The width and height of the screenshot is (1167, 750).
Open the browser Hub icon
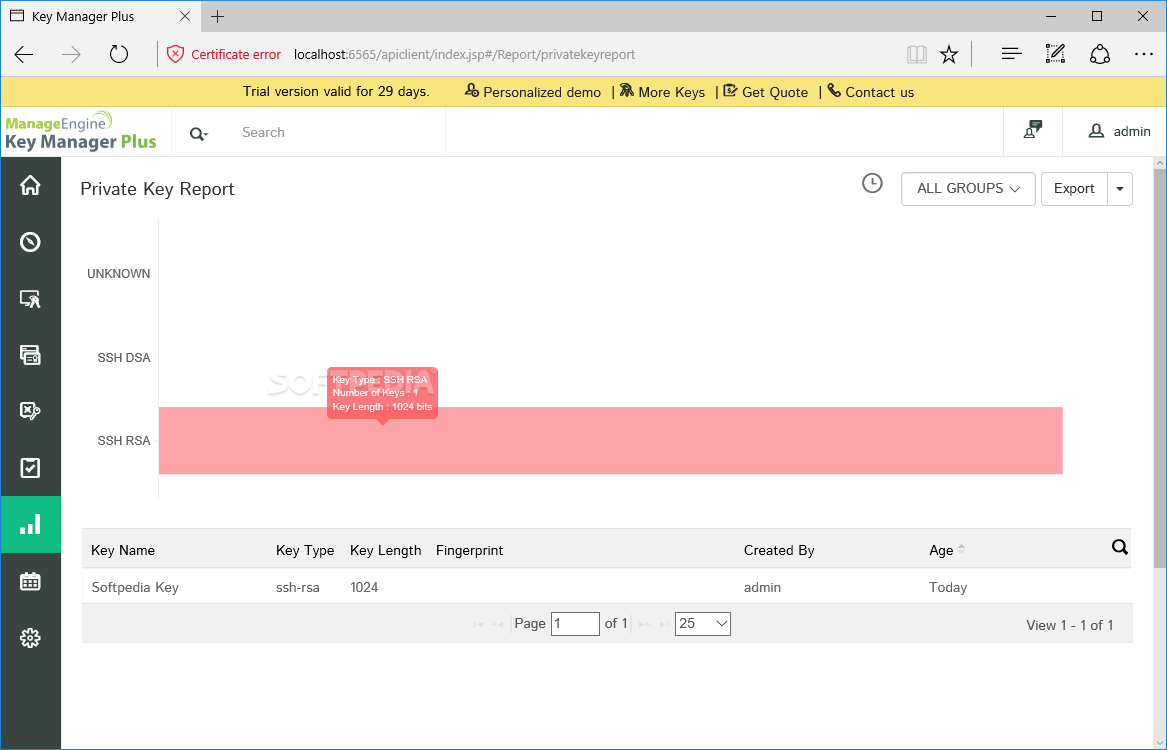click(1011, 54)
